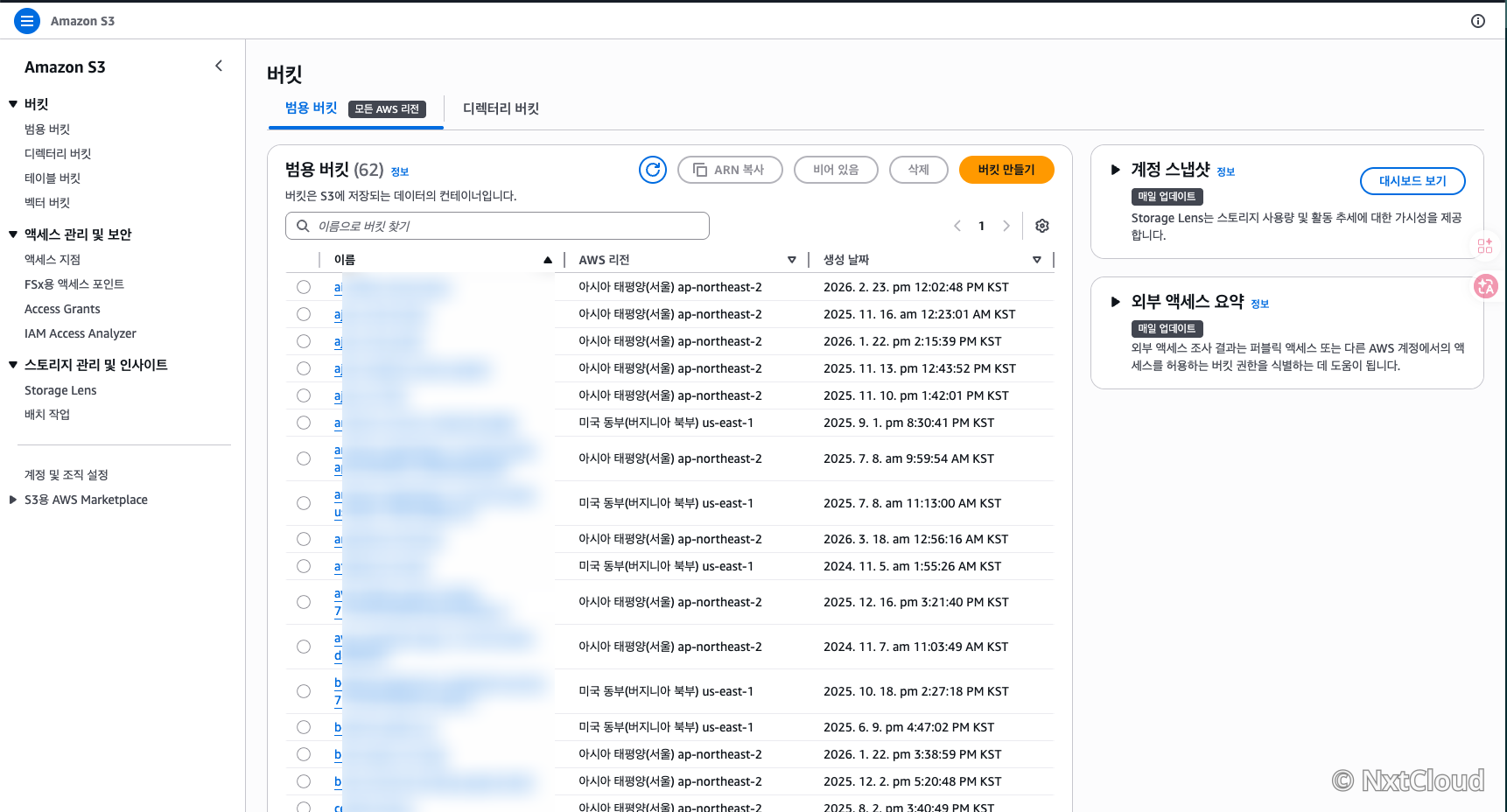Click the 비어 있음 button
1507x812 pixels.
[836, 170]
